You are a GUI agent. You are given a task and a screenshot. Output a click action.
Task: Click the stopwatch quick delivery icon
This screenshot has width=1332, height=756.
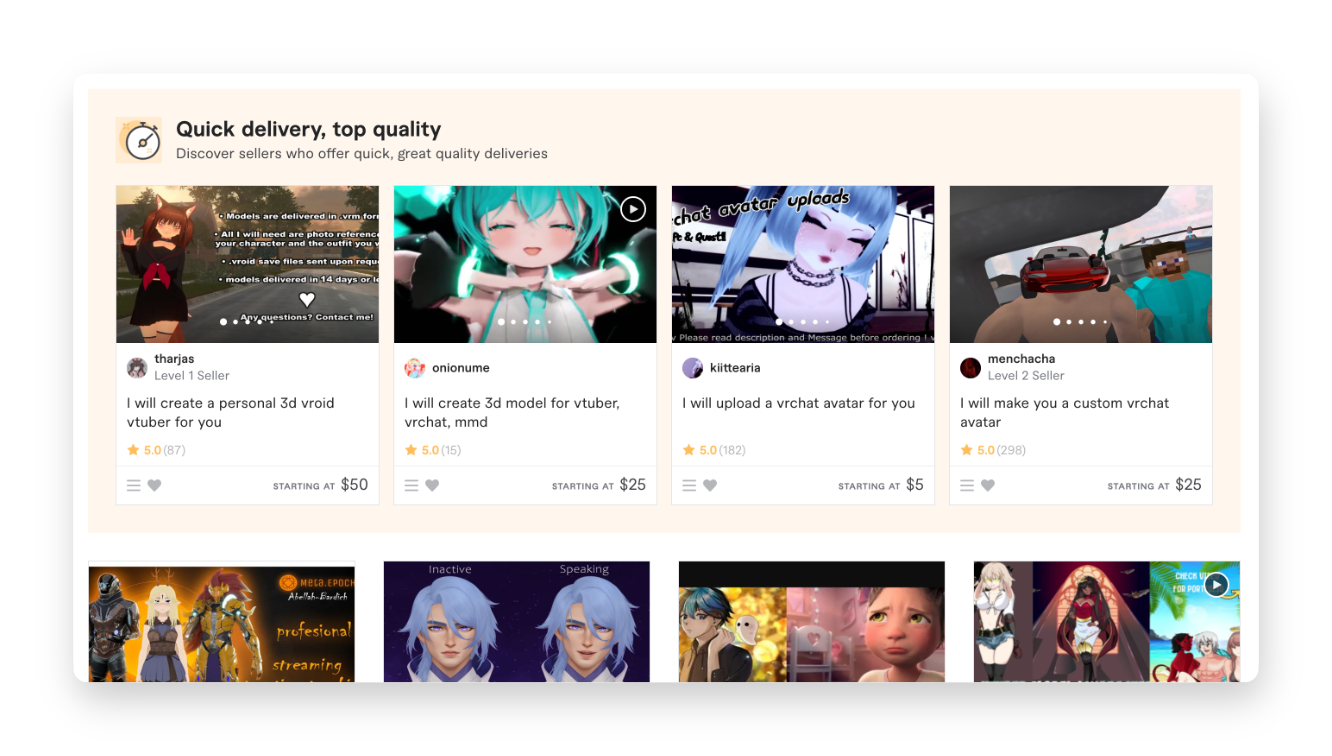[x=139, y=140]
